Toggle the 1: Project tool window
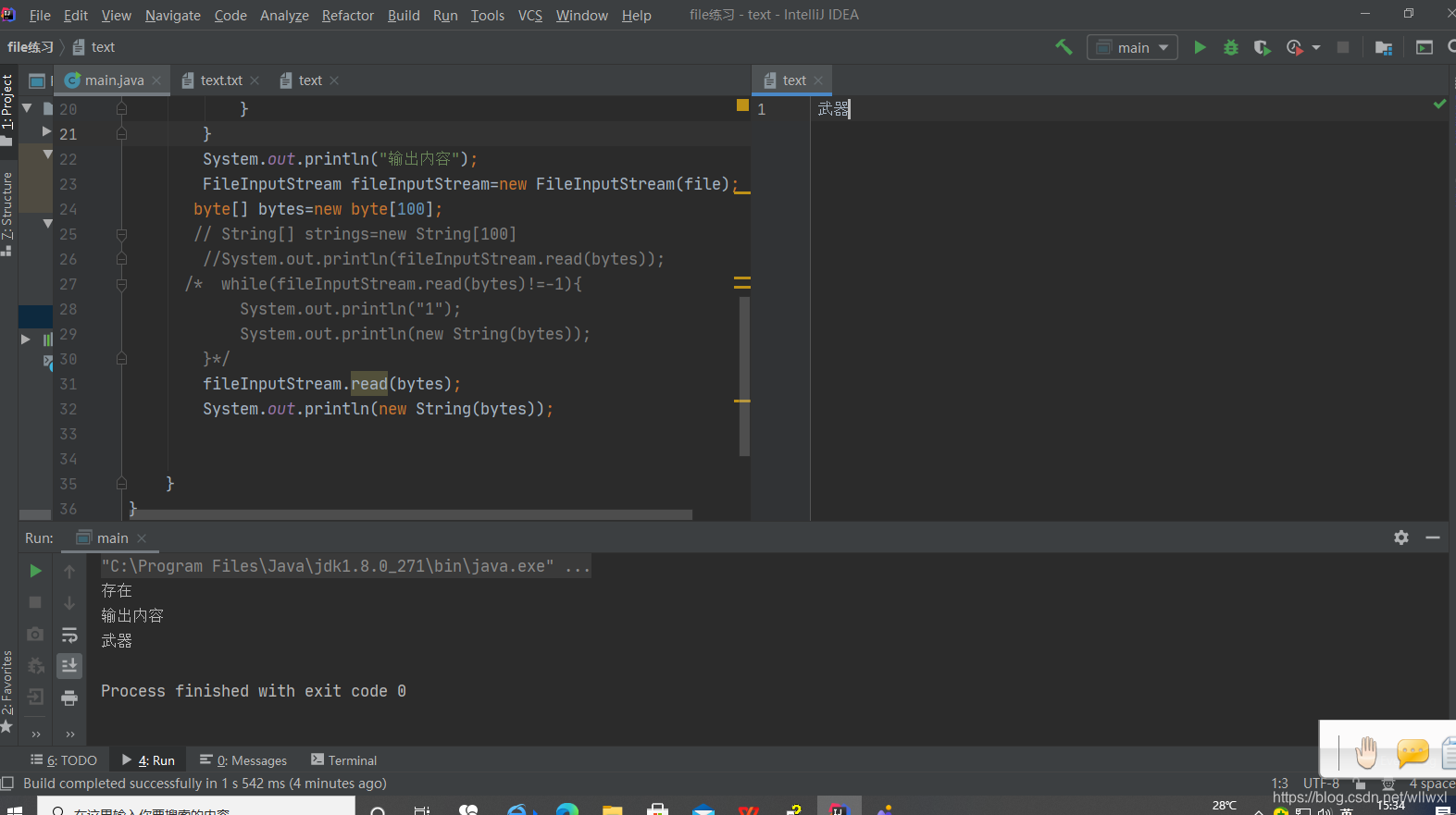 (7, 109)
